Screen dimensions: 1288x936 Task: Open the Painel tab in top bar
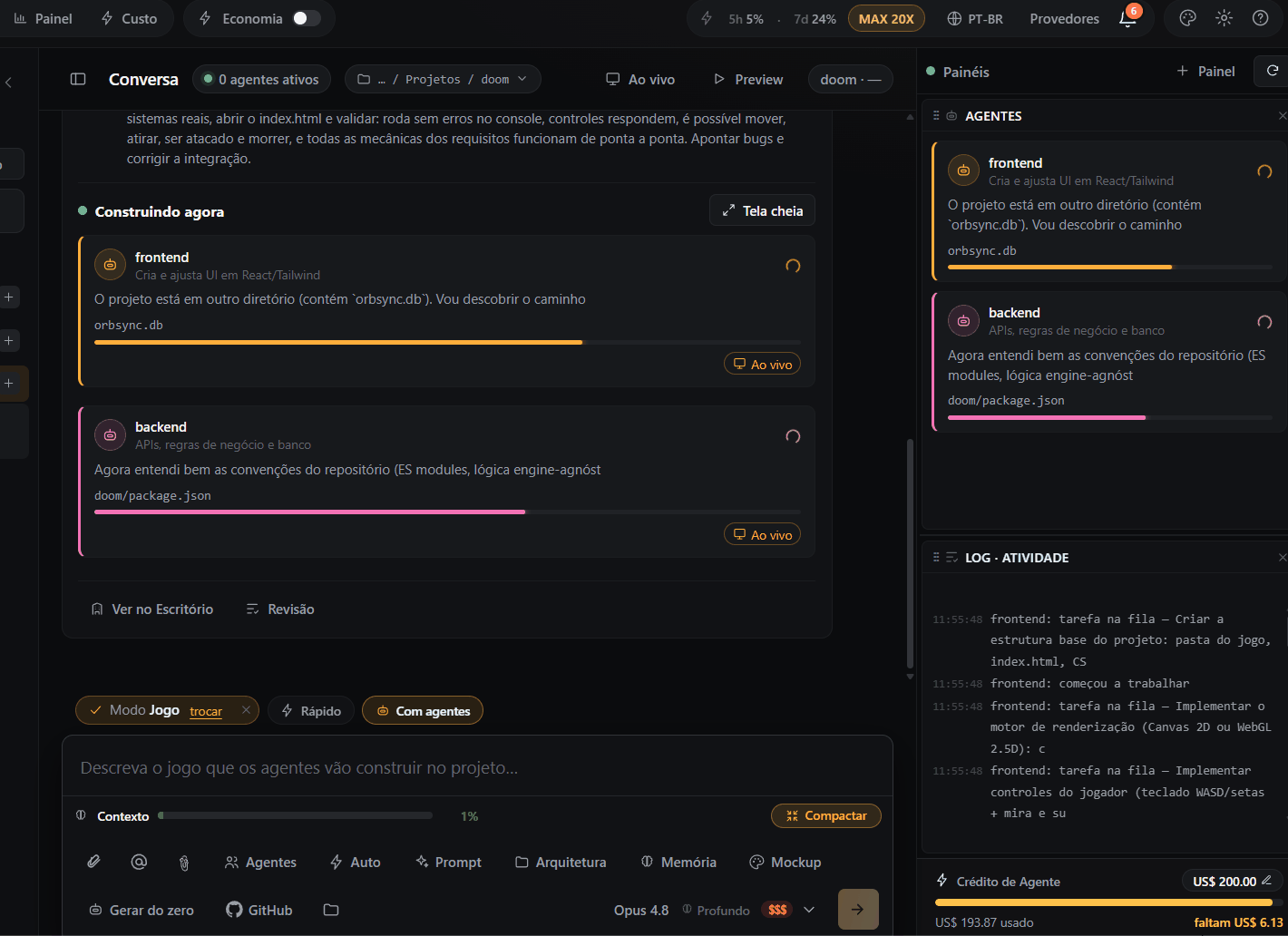43,18
